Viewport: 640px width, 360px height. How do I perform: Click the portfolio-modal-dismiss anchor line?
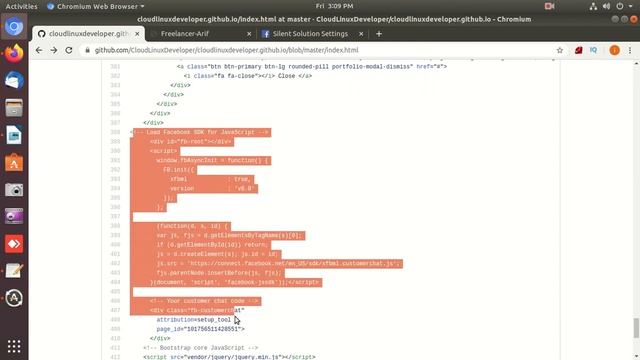312,67
